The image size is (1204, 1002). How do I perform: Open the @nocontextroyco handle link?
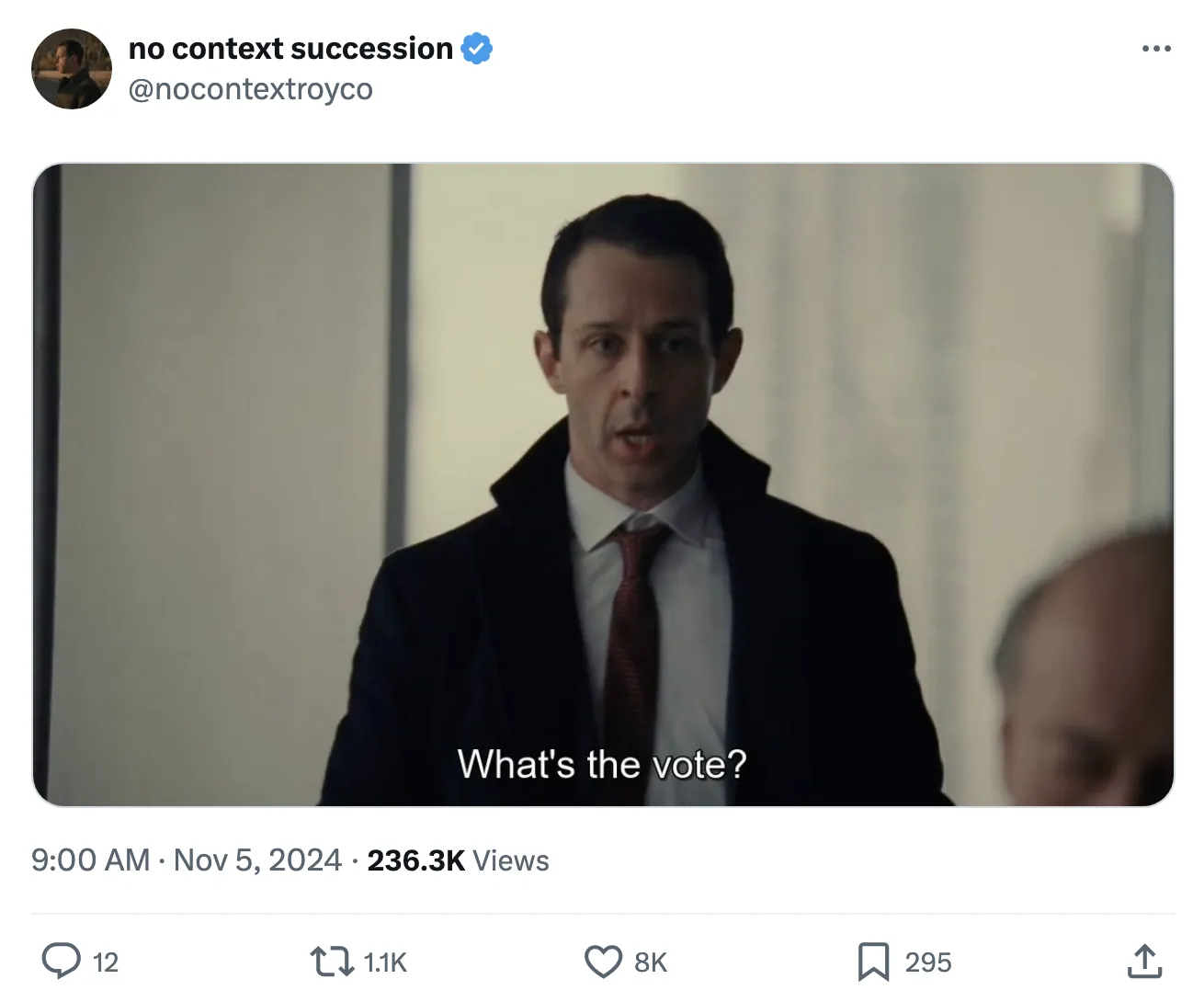[250, 89]
